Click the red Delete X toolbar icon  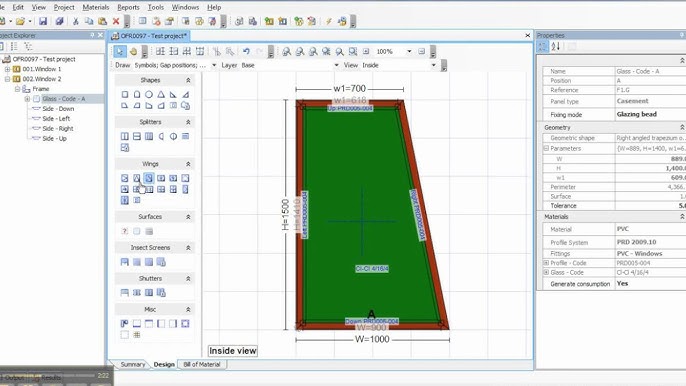point(116,21)
